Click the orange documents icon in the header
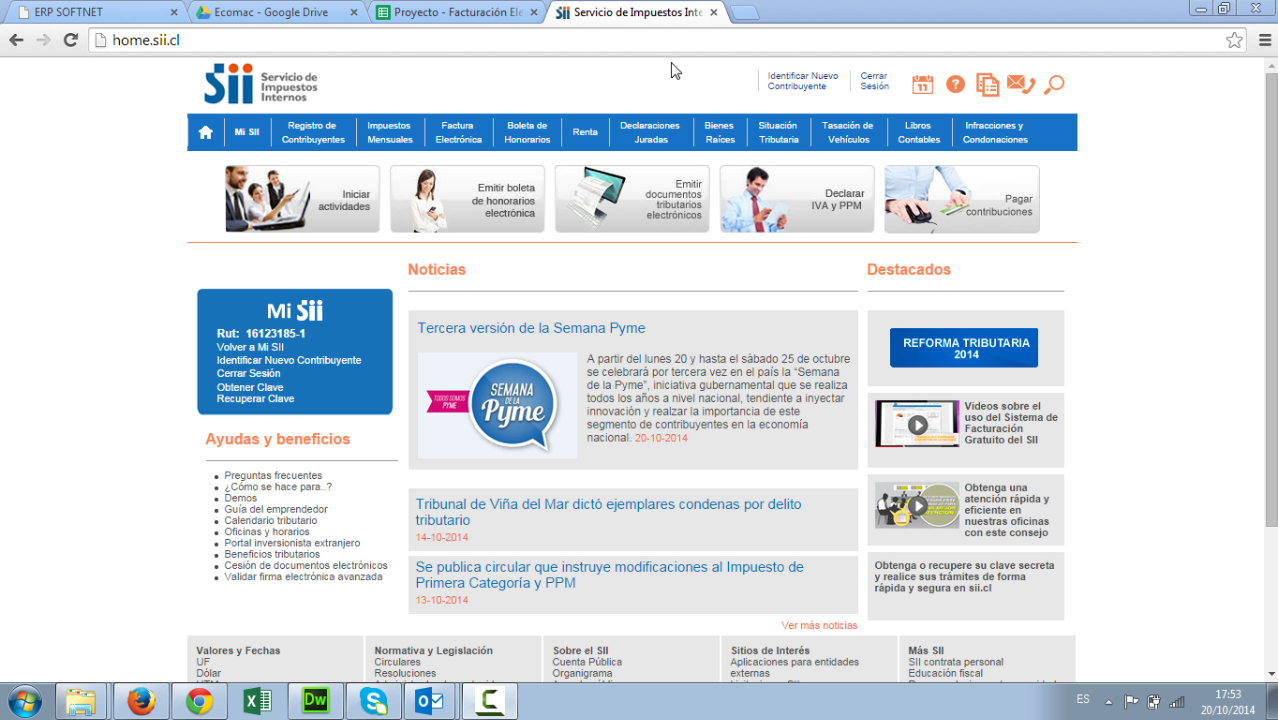Viewport: 1278px width, 720px height. coord(987,85)
